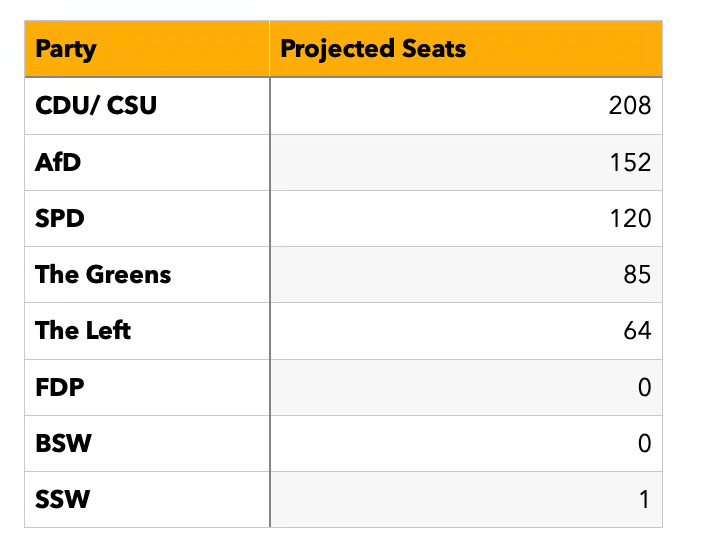
Task: Click the SSW row's 1 value
Action: click(645, 499)
